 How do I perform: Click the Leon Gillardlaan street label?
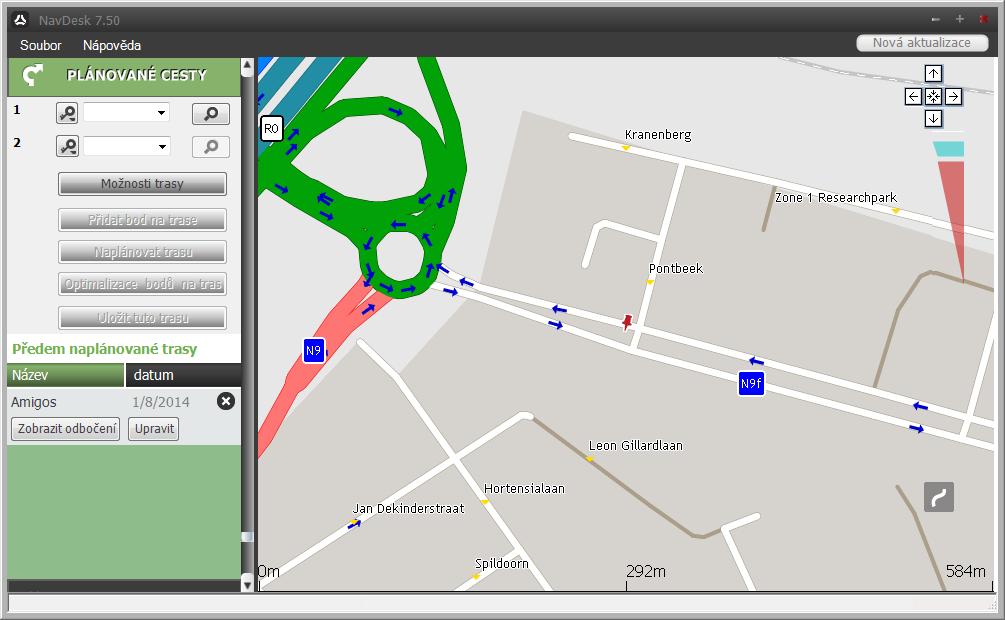[x=636, y=446]
